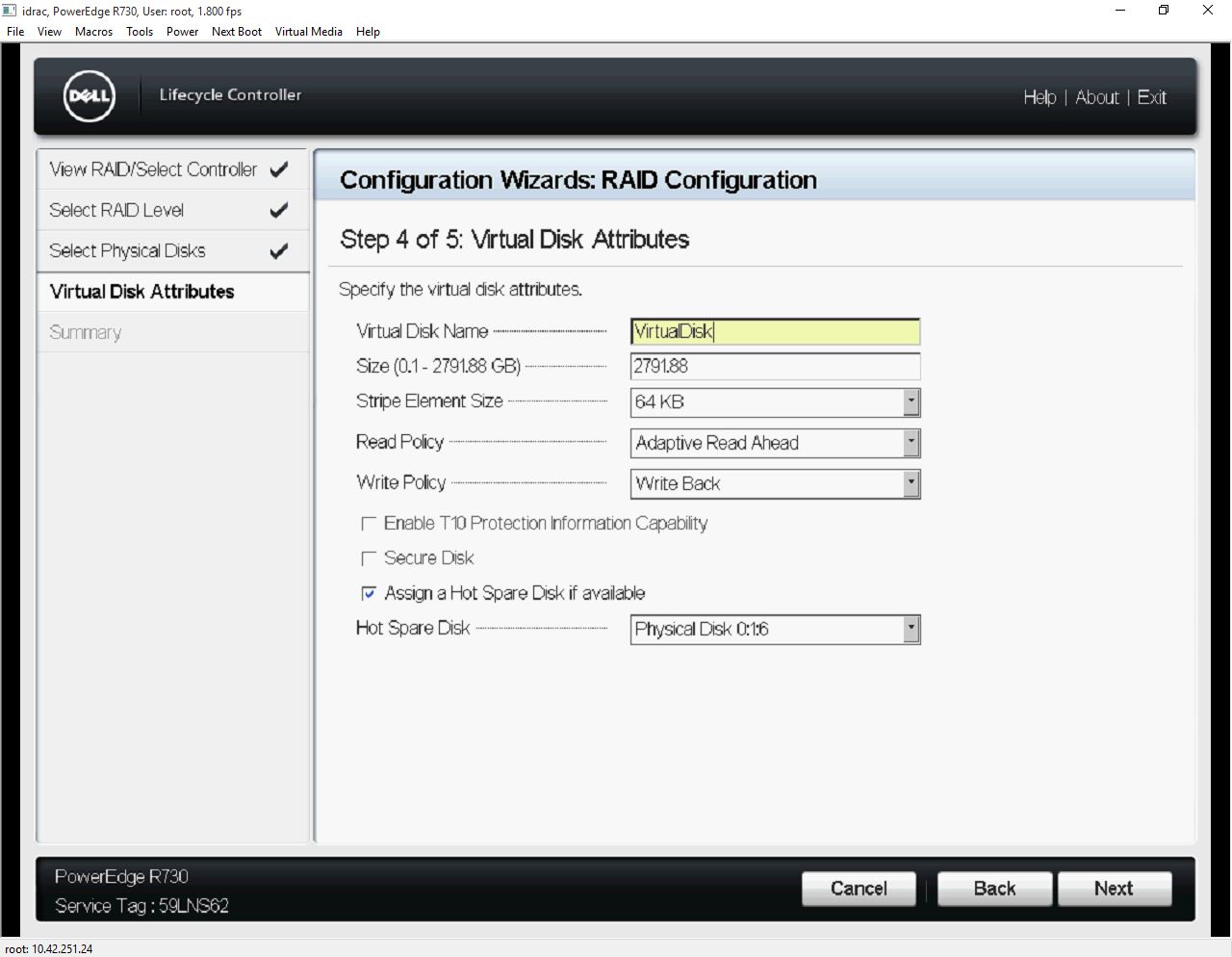Click the About link
Screen dimensions: 1232x957
click(1097, 97)
